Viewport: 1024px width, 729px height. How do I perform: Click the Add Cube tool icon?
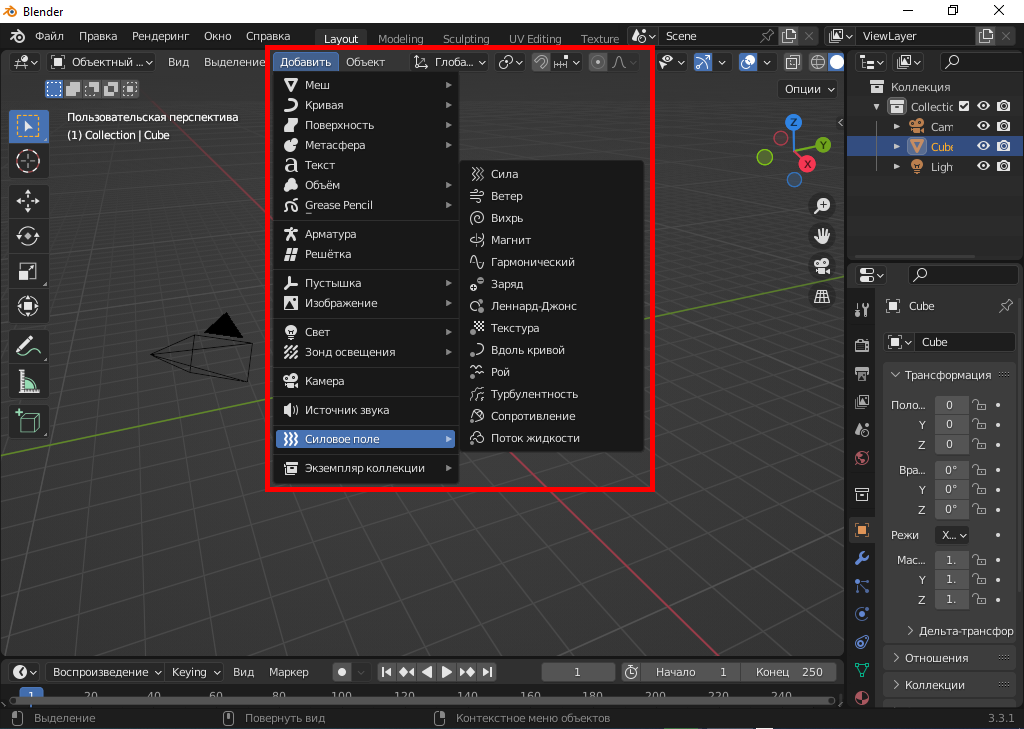pyautogui.click(x=28, y=421)
